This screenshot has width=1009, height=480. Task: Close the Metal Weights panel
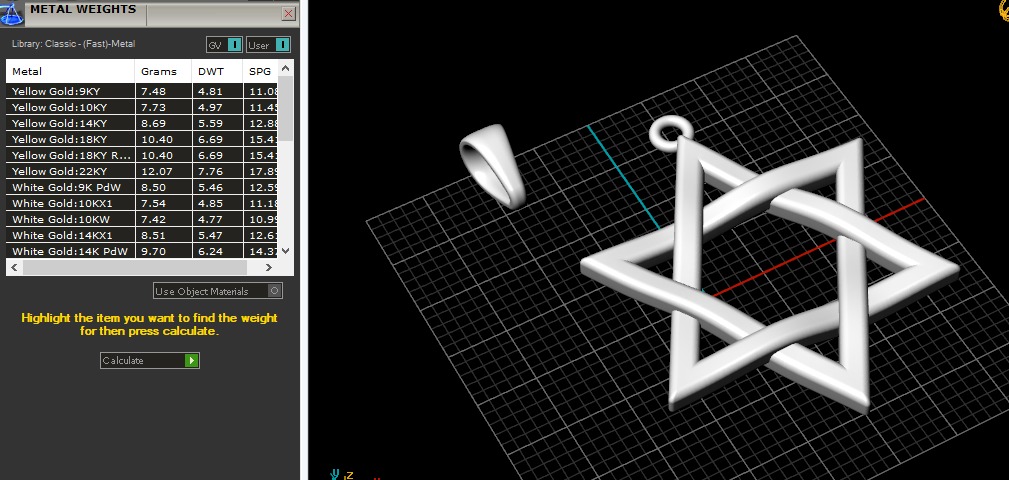point(289,13)
